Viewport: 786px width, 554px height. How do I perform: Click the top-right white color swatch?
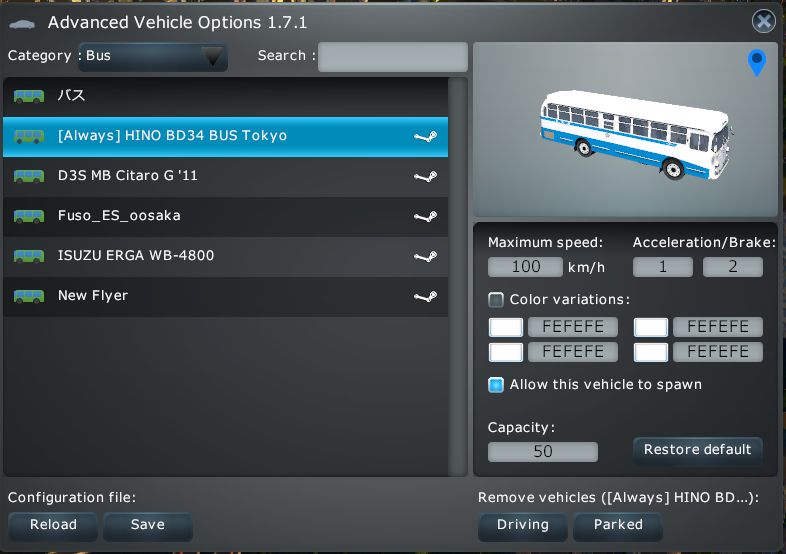[651, 327]
